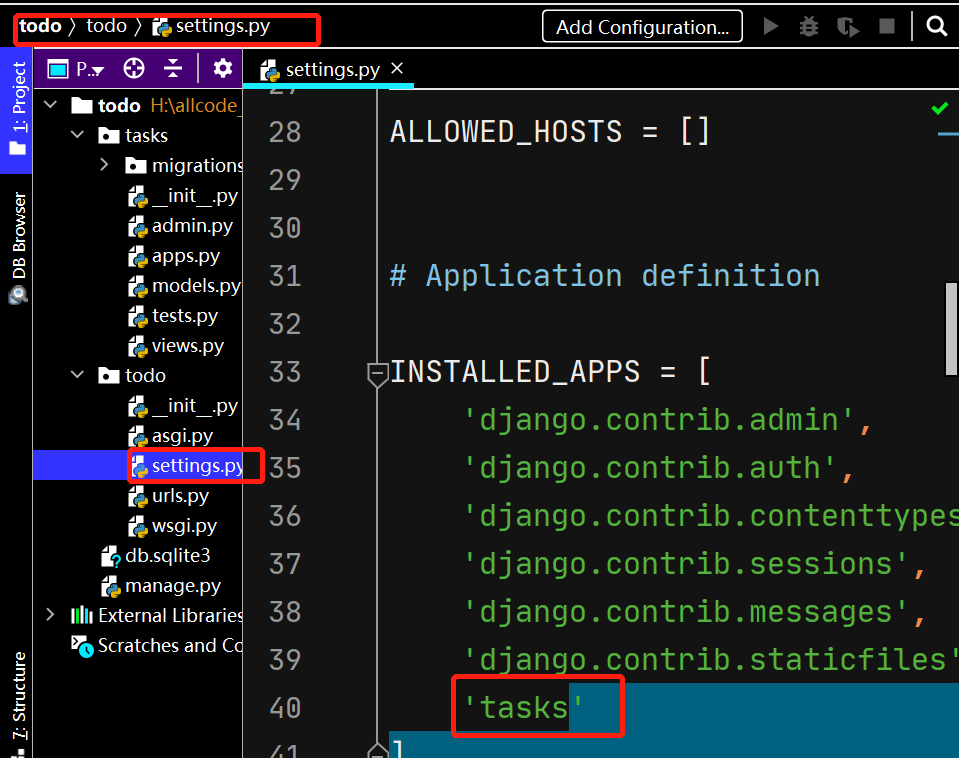Select migrations folder
The image size is (959, 758).
(x=183, y=165)
